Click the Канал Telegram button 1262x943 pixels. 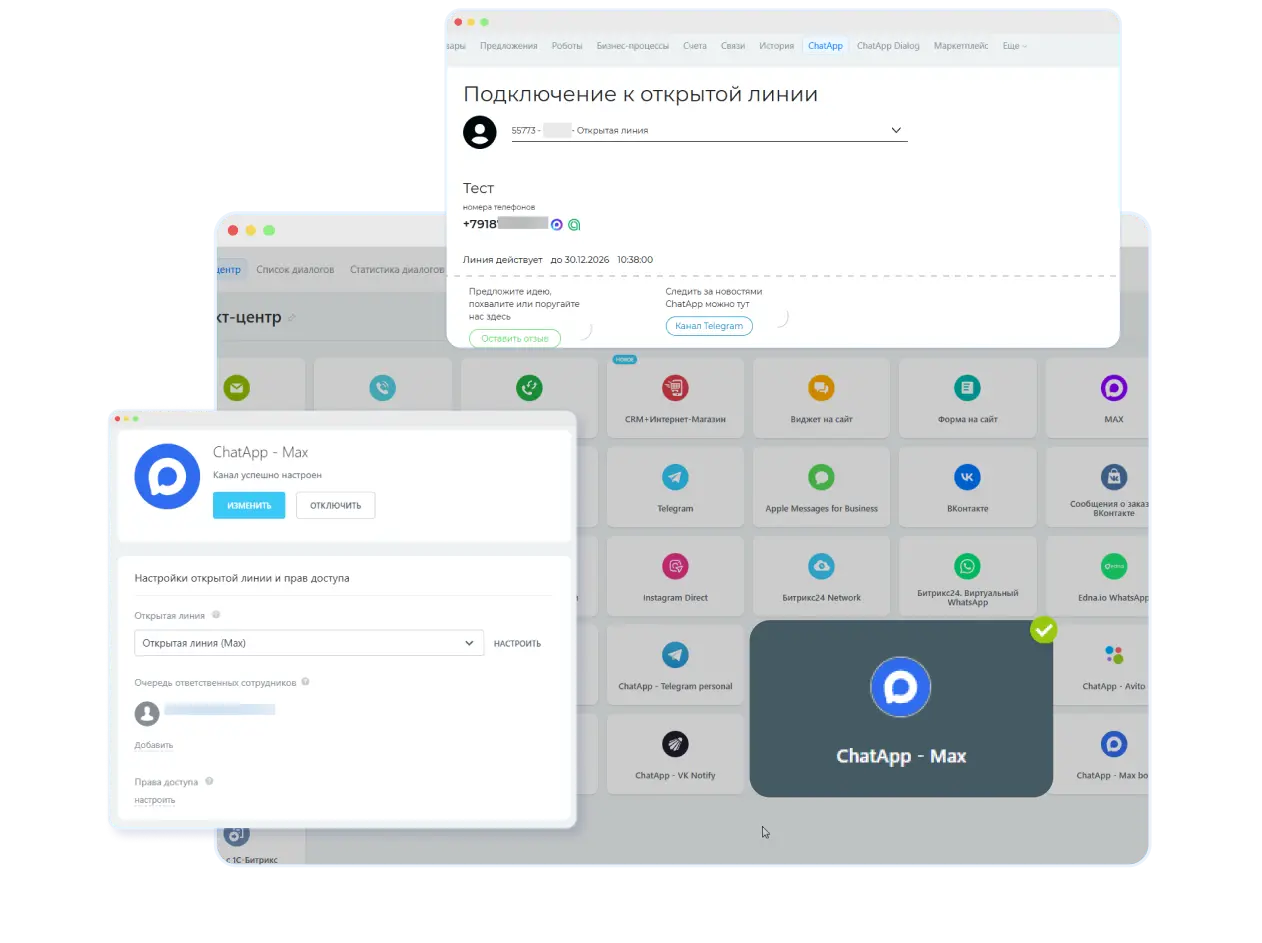[x=709, y=326]
